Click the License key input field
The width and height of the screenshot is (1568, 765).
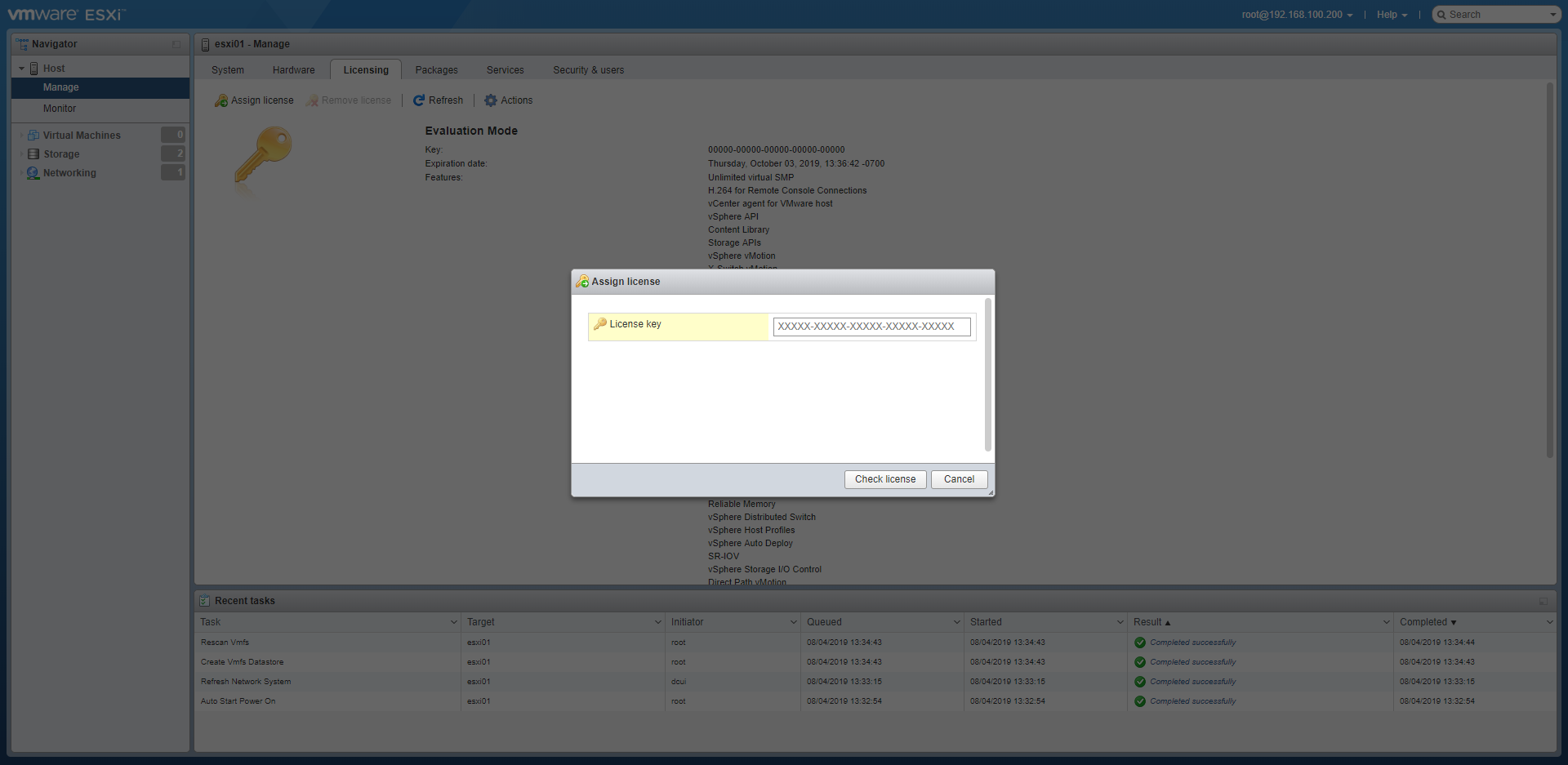coord(871,327)
